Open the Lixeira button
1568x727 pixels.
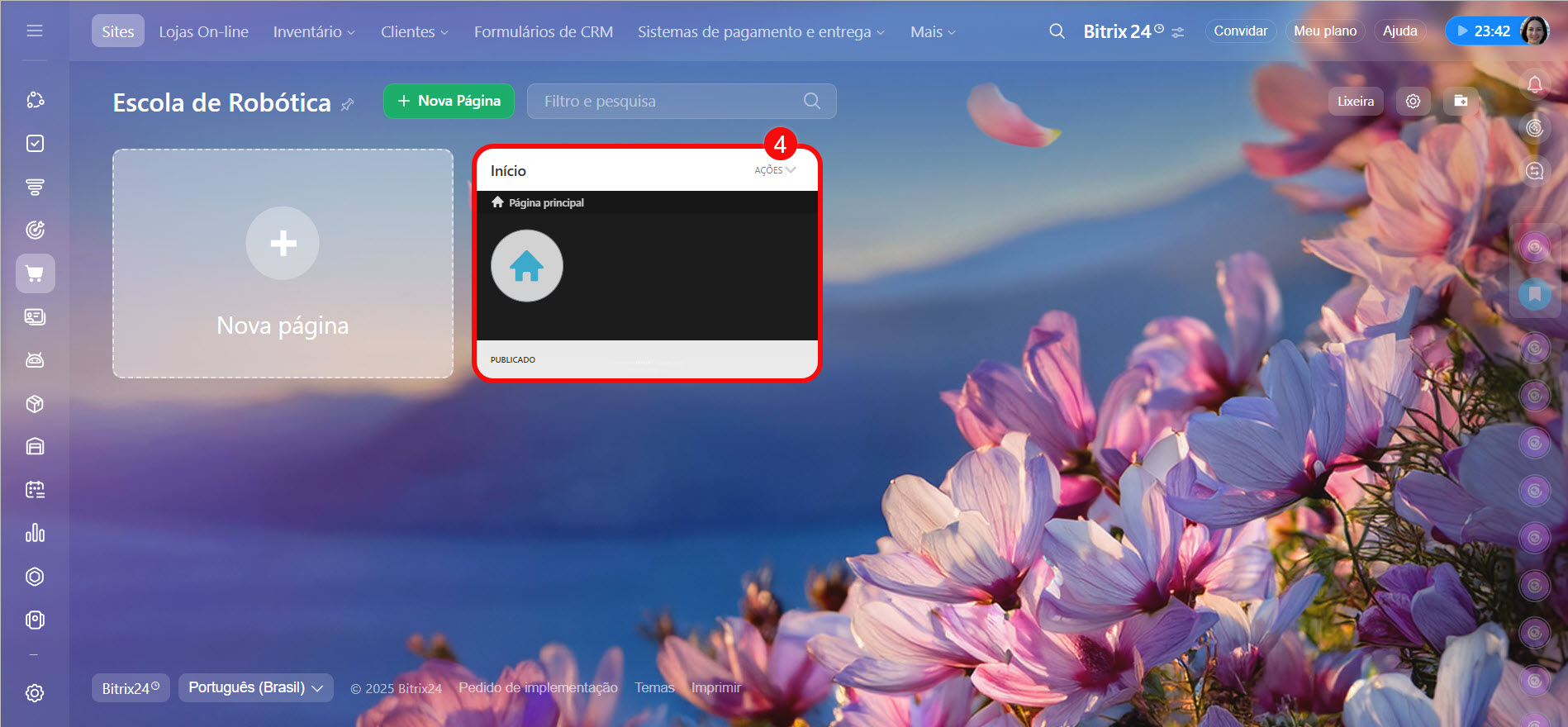pyautogui.click(x=1355, y=101)
